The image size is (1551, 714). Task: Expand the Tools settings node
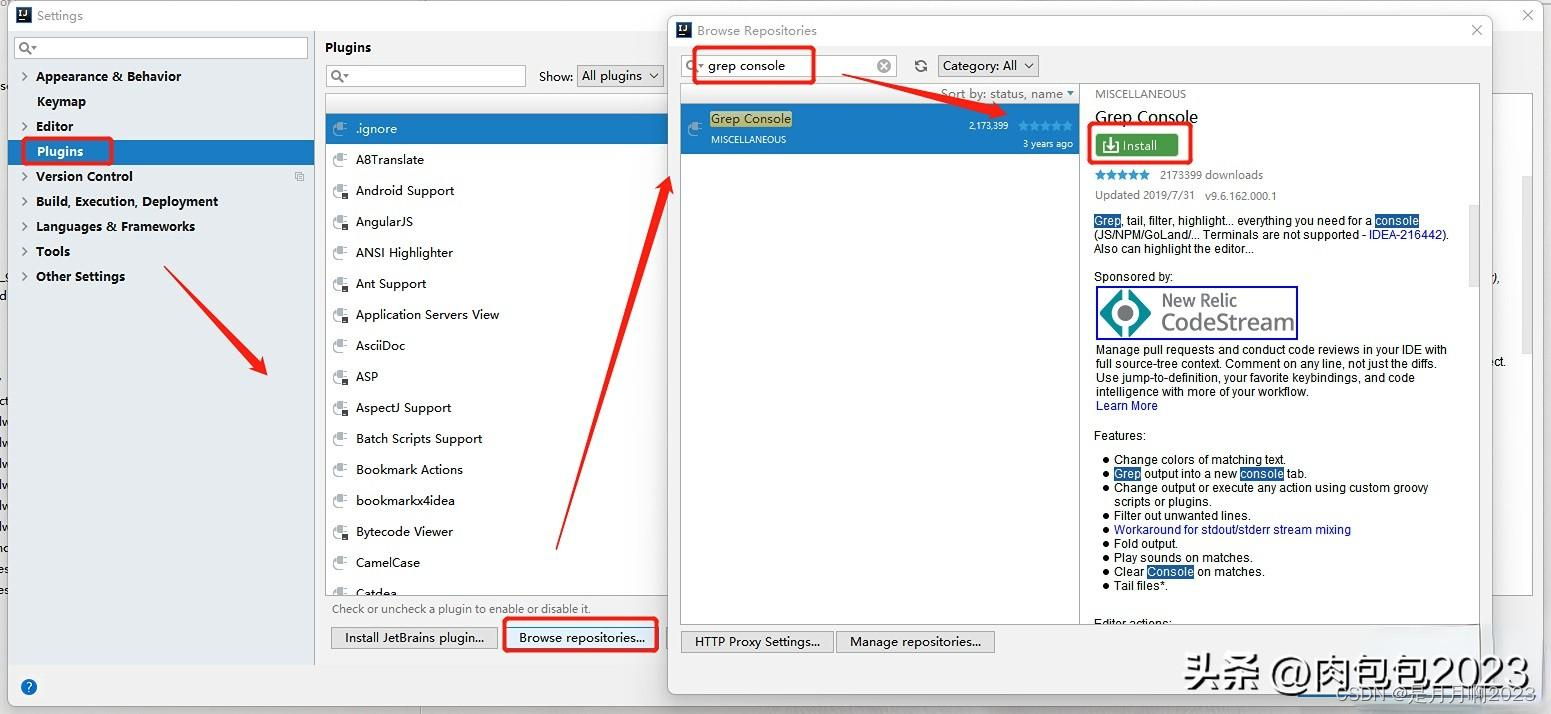tap(24, 252)
